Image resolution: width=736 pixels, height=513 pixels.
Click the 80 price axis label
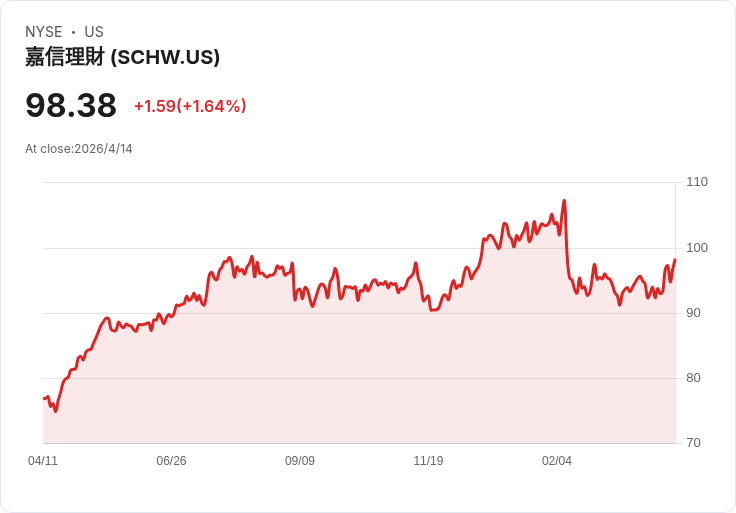pos(693,378)
